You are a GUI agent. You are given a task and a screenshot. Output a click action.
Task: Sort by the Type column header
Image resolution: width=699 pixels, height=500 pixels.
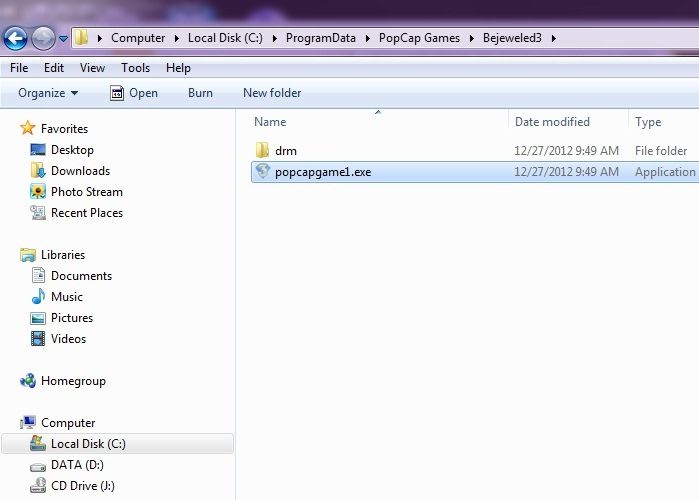[x=648, y=122]
